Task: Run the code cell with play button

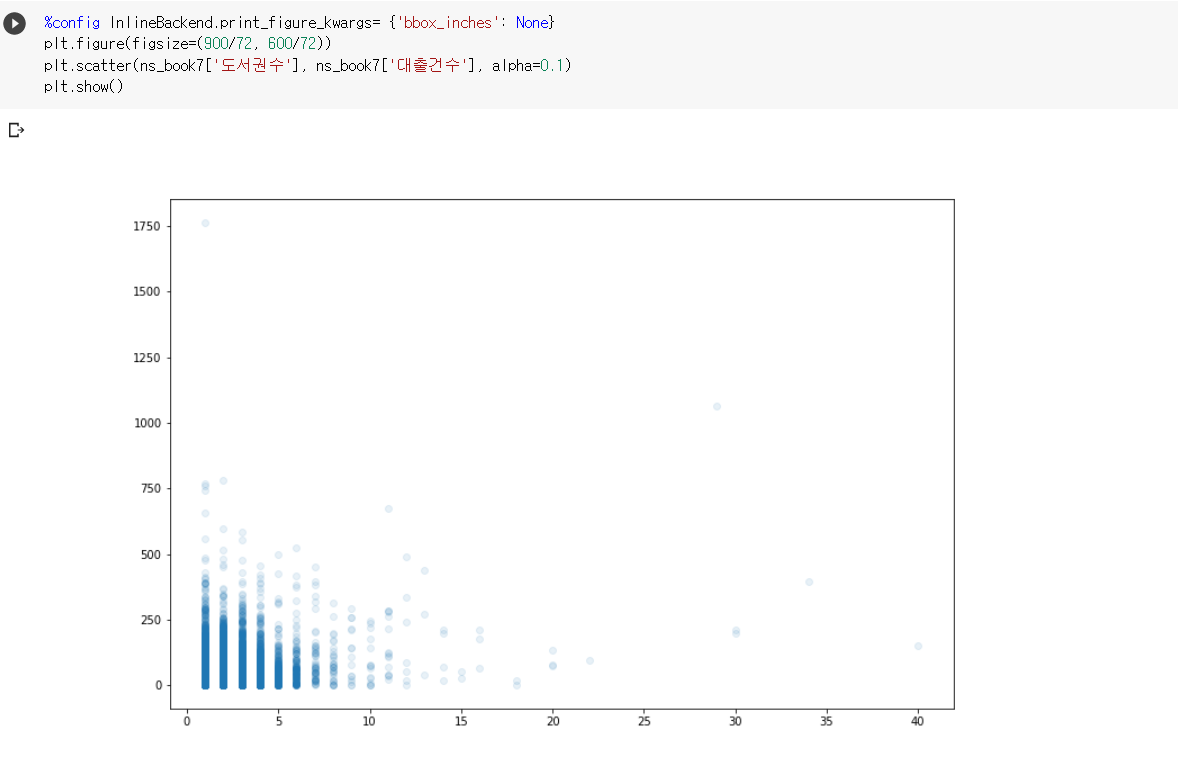Action: click(14, 23)
